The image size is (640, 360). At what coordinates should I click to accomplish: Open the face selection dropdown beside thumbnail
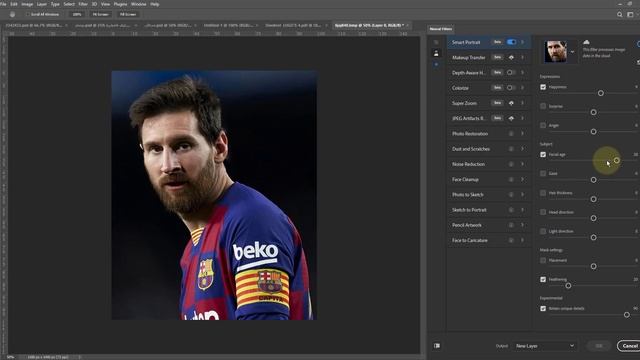[572, 52]
